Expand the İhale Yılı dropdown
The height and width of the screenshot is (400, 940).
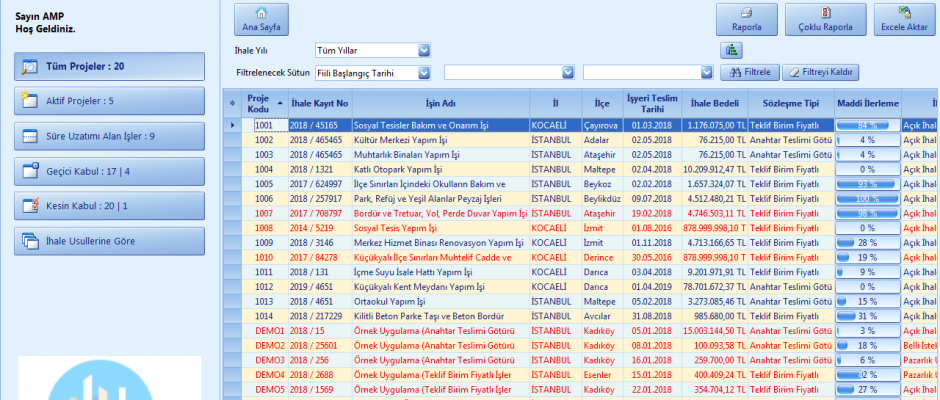[424, 50]
